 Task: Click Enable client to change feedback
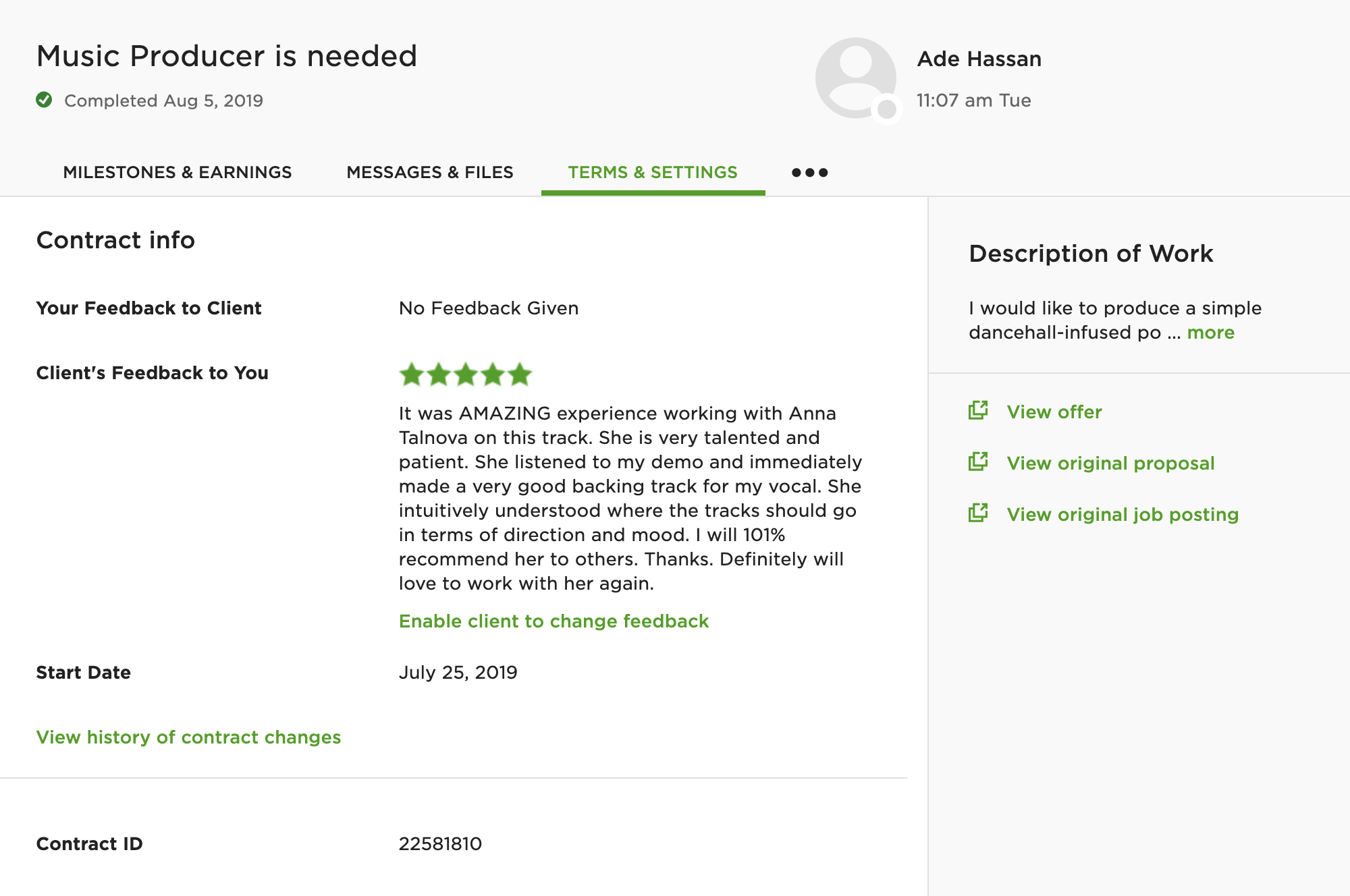coord(553,621)
